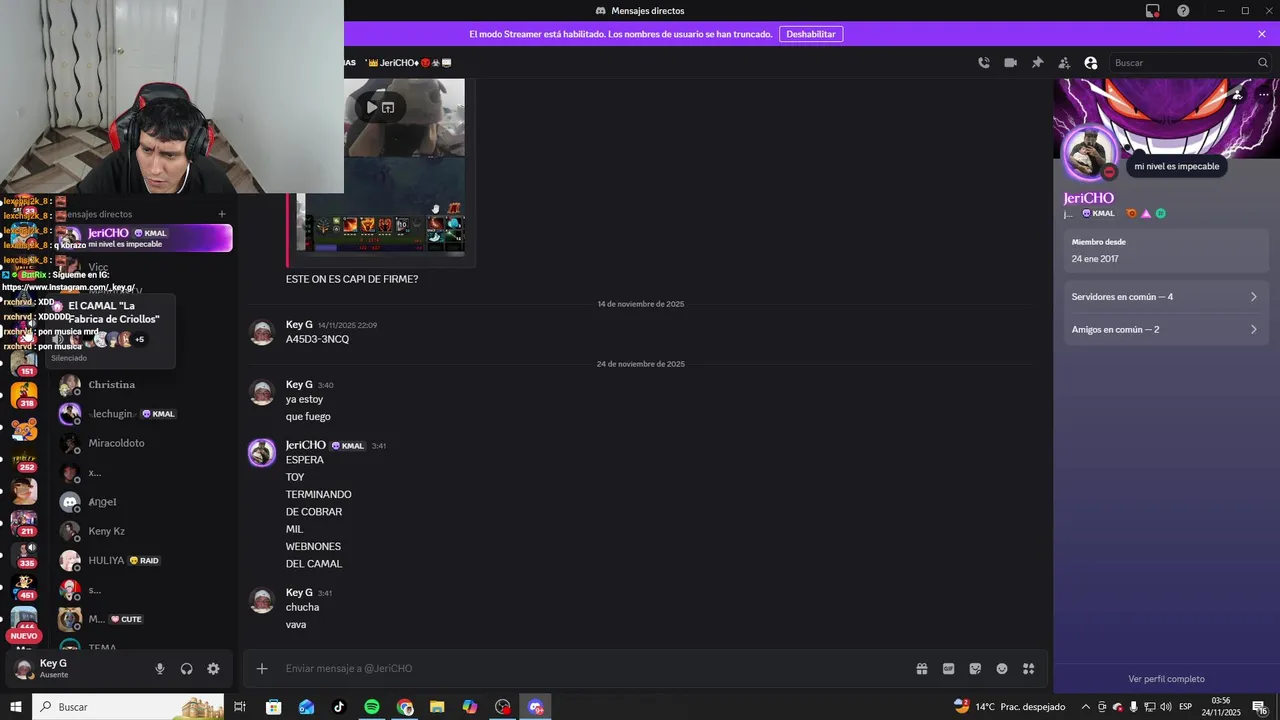Screen dimensions: 1280x720
Task: Click the NUEVO unread indicator
Action: coord(24,636)
